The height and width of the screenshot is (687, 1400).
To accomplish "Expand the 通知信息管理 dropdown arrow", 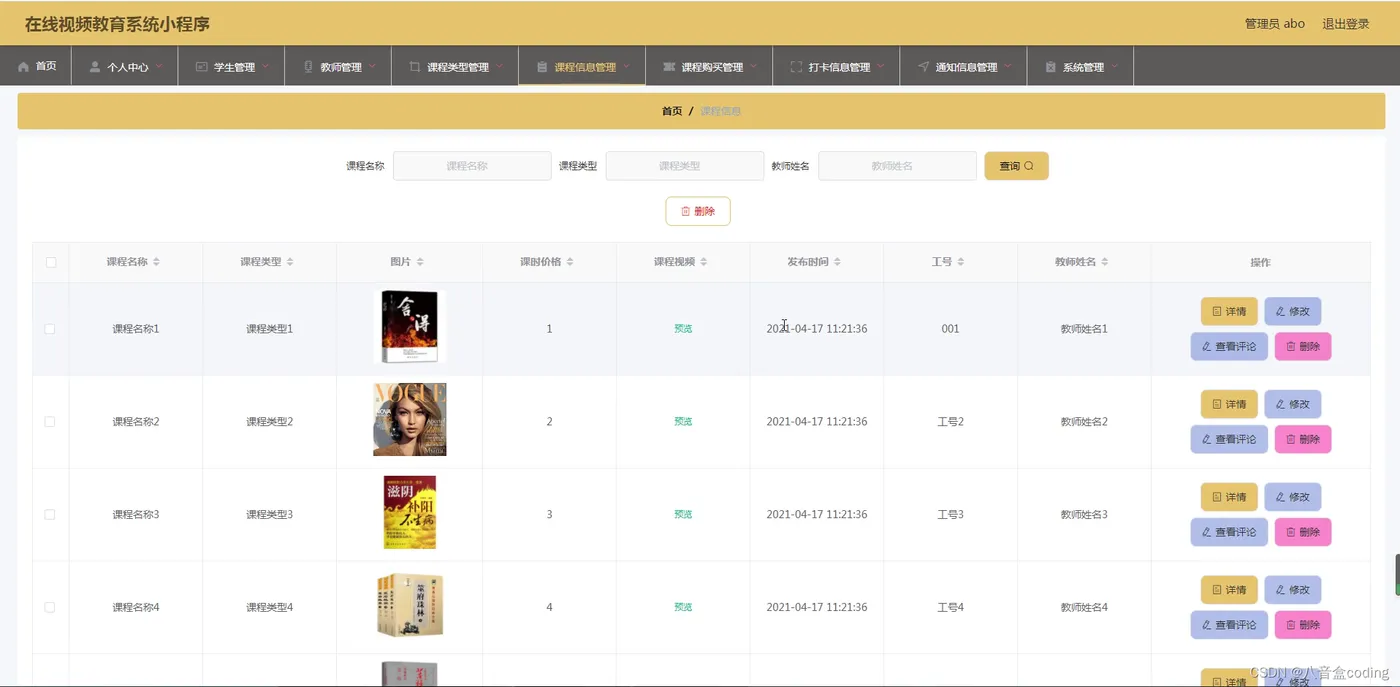I will (x=1007, y=66).
